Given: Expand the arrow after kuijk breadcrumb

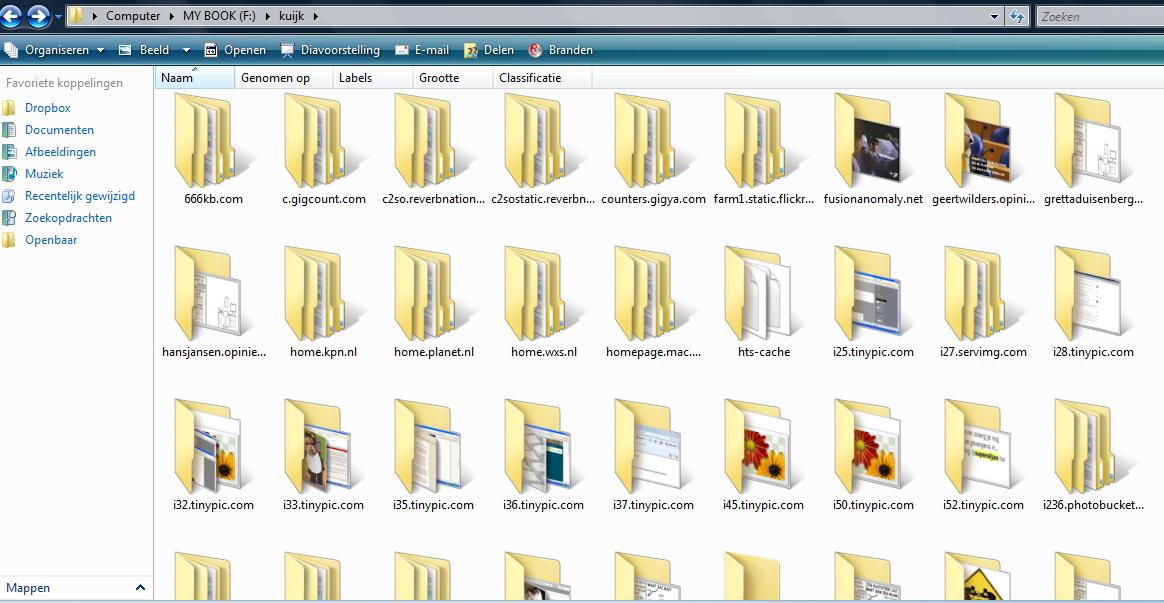Looking at the screenshot, I should (315, 16).
